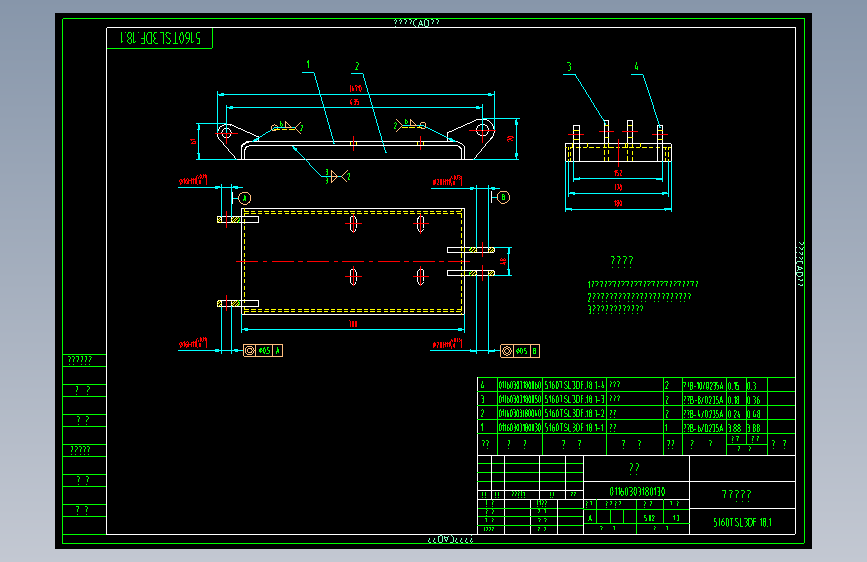Image resolution: width=867 pixels, height=562 pixels.
Task: Click item number 3 in the parts list
Action: [x=483, y=399]
